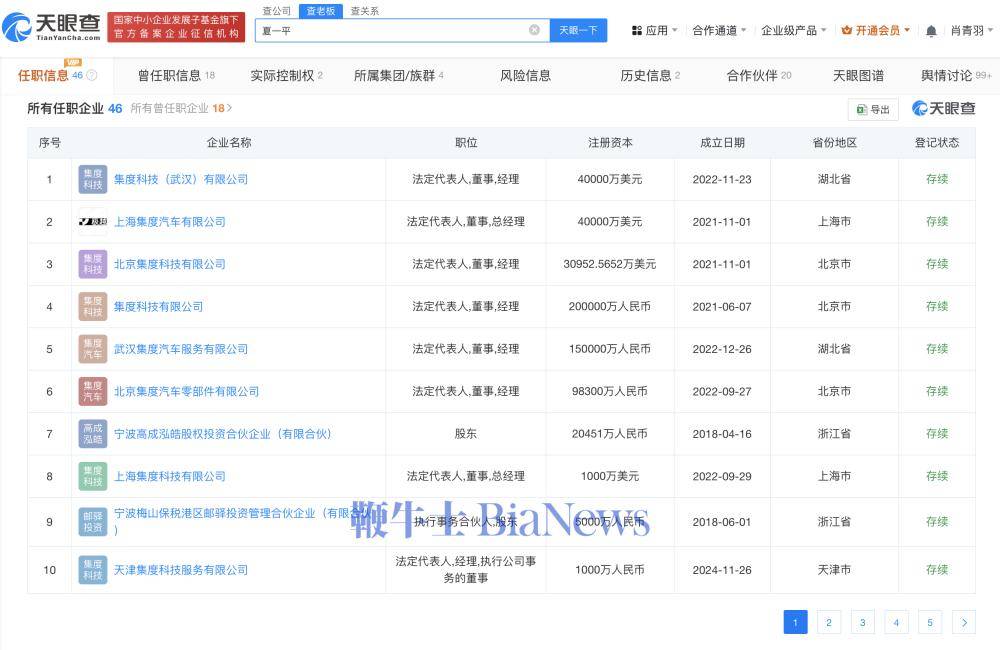Click logo icon of 宁波高成泓皓股权投资合伙企业

[x=92, y=434]
